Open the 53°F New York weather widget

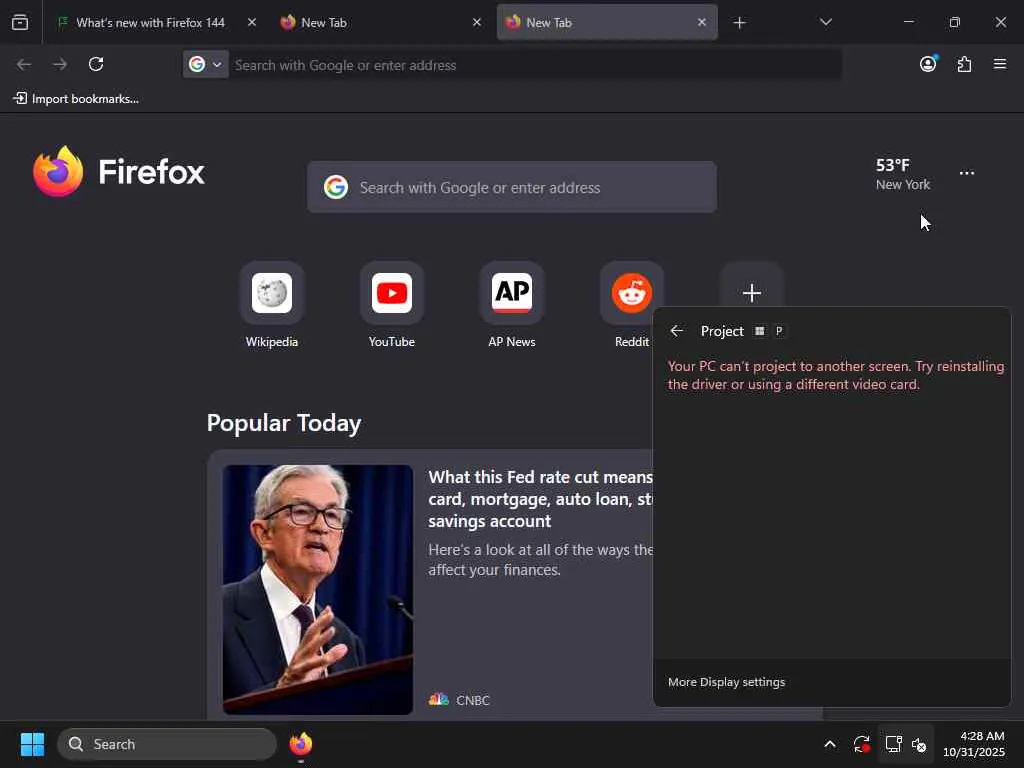point(903,174)
